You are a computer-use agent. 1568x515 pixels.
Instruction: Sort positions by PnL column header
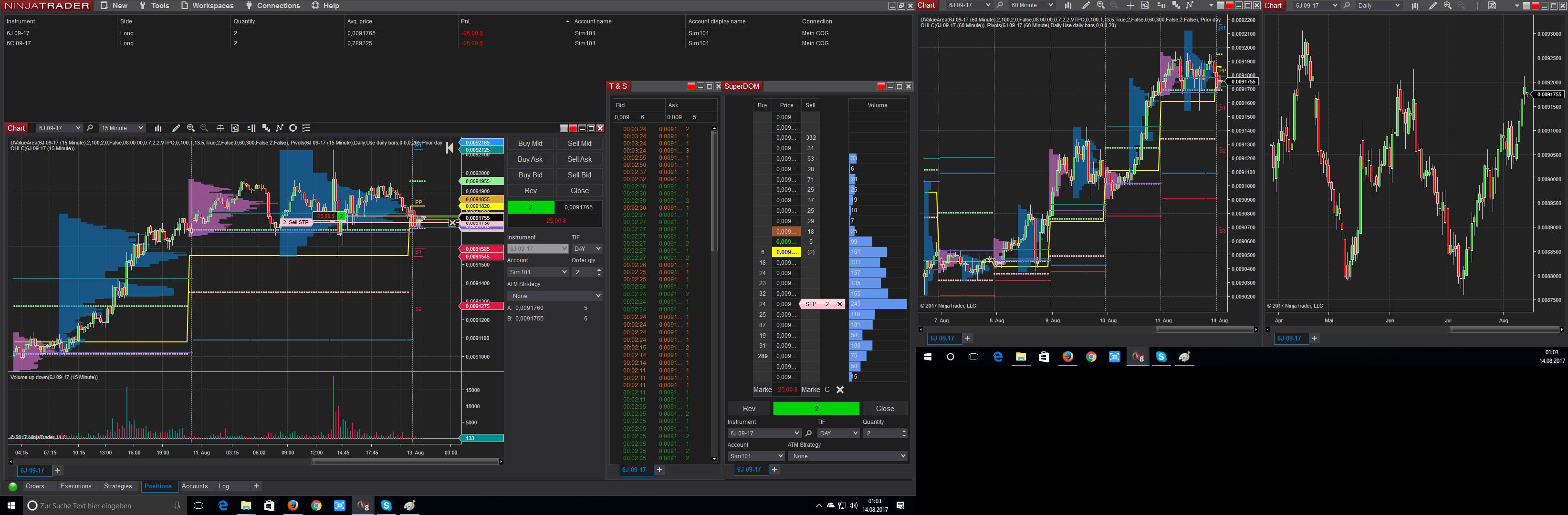pos(514,21)
